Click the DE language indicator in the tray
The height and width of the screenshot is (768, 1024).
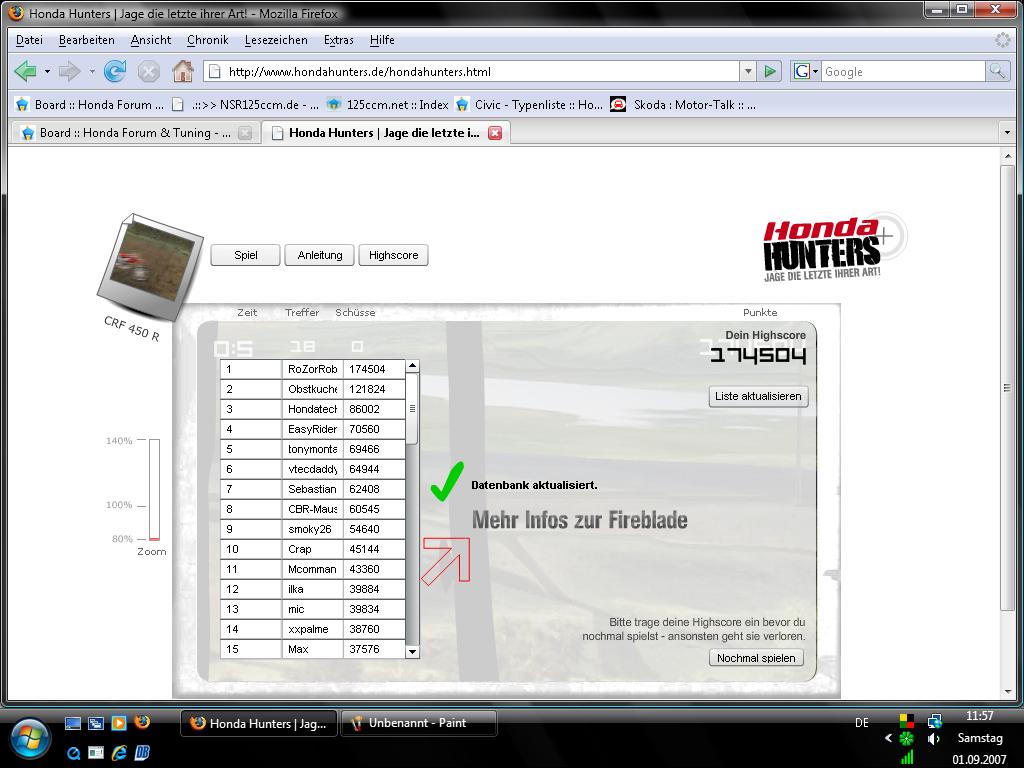tap(862, 722)
